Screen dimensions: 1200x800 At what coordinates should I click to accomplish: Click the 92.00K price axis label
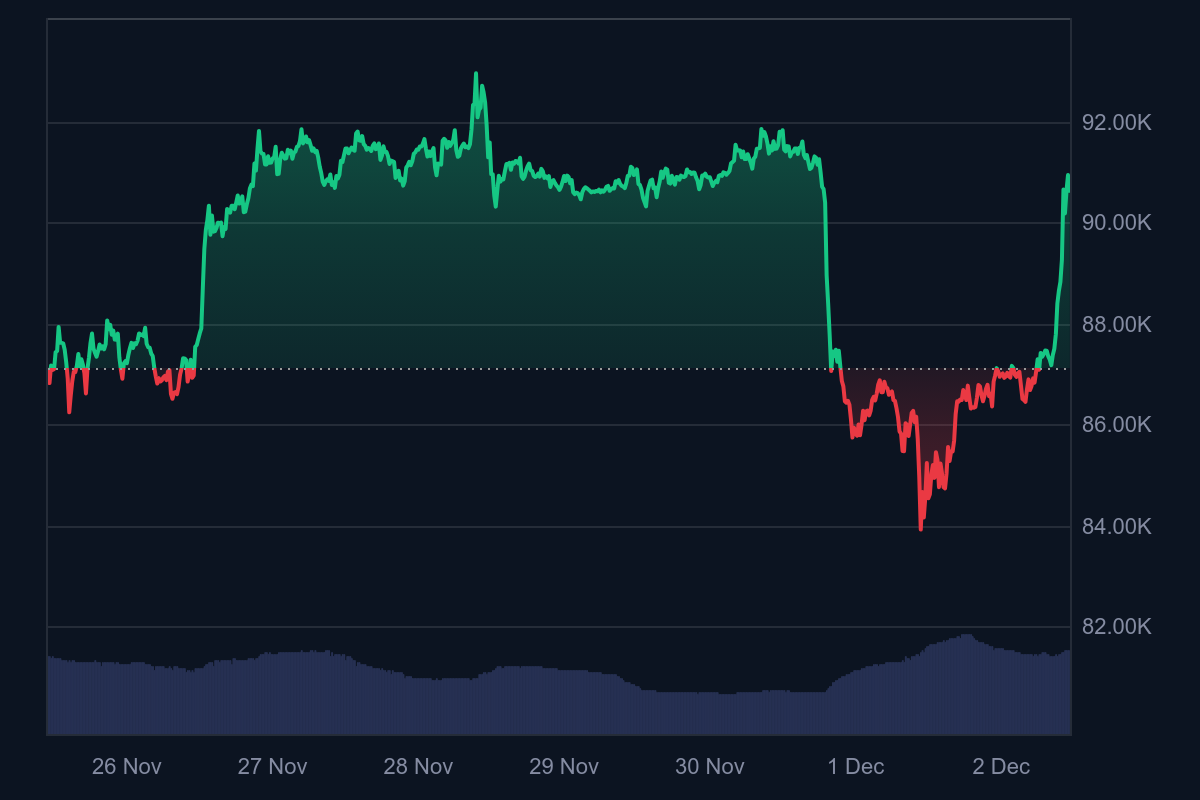click(x=1117, y=123)
